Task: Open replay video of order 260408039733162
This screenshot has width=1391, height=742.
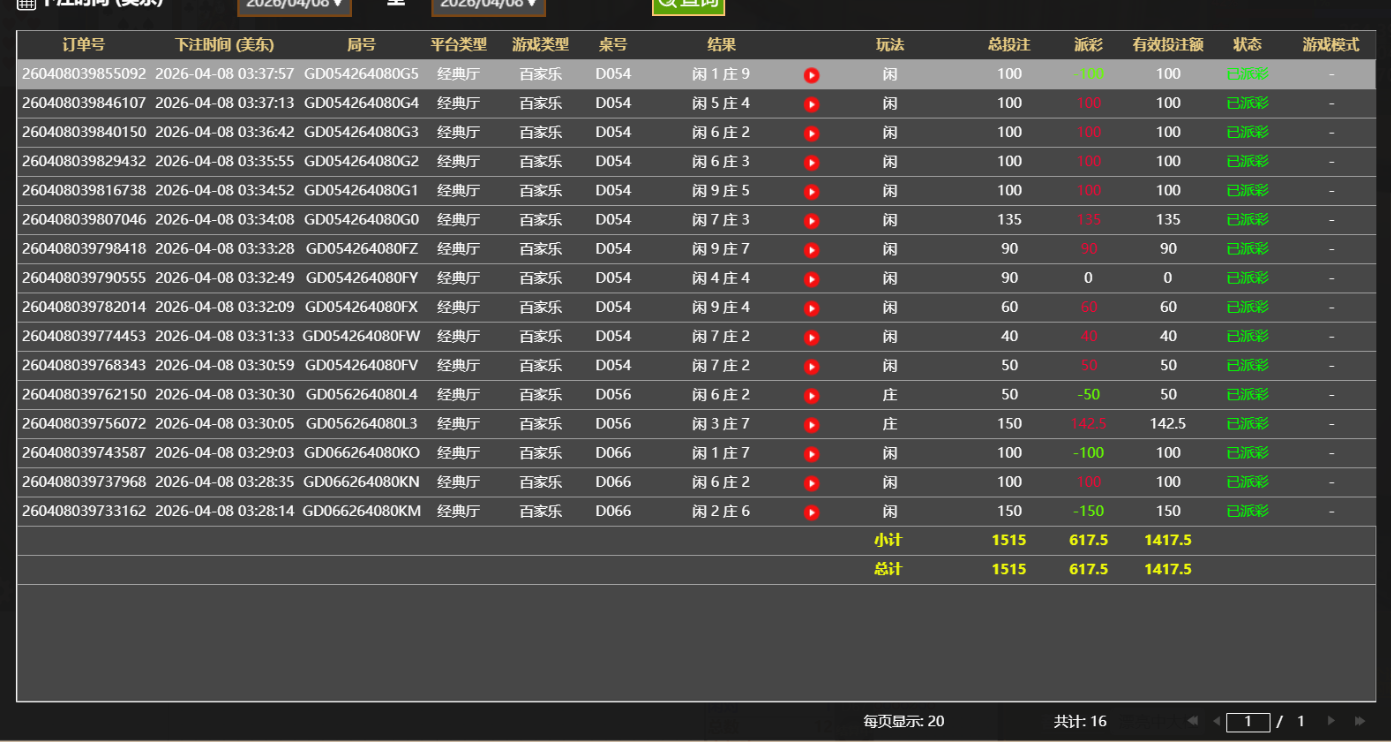Action: (811, 510)
